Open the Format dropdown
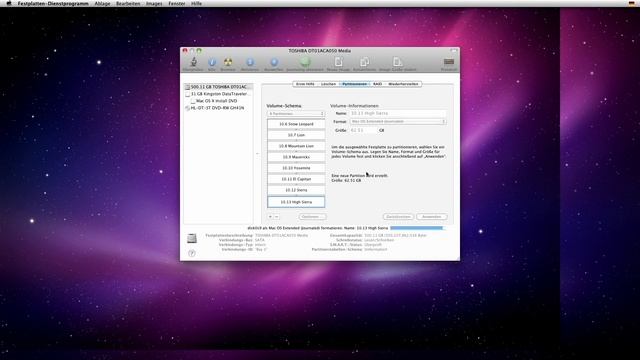640x360 pixels. [x=398, y=122]
